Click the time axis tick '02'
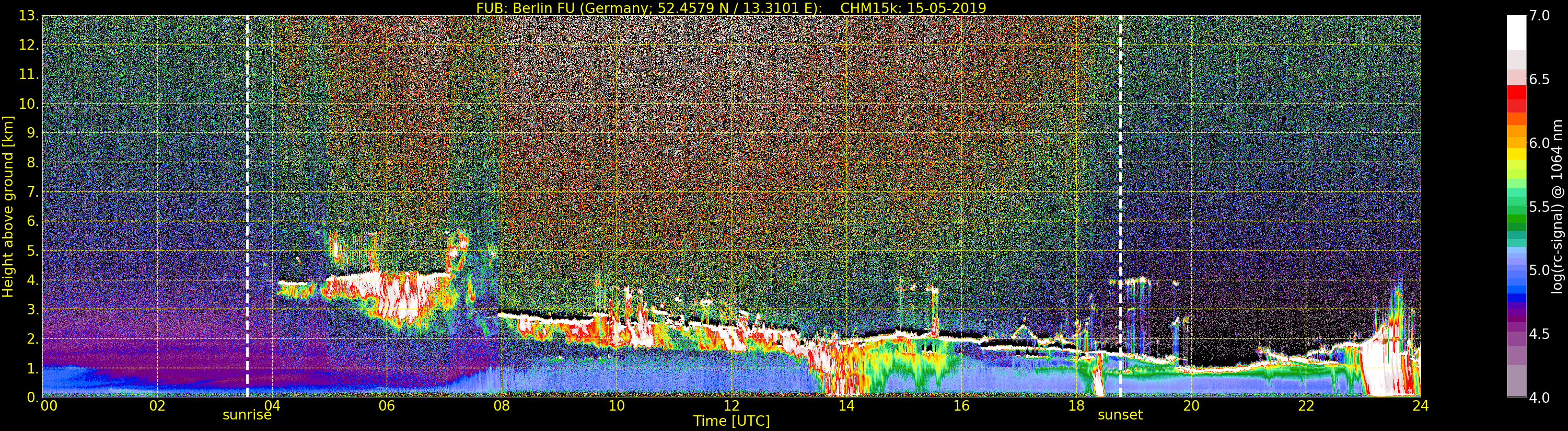Image resolution: width=1568 pixels, height=431 pixels. point(157,405)
